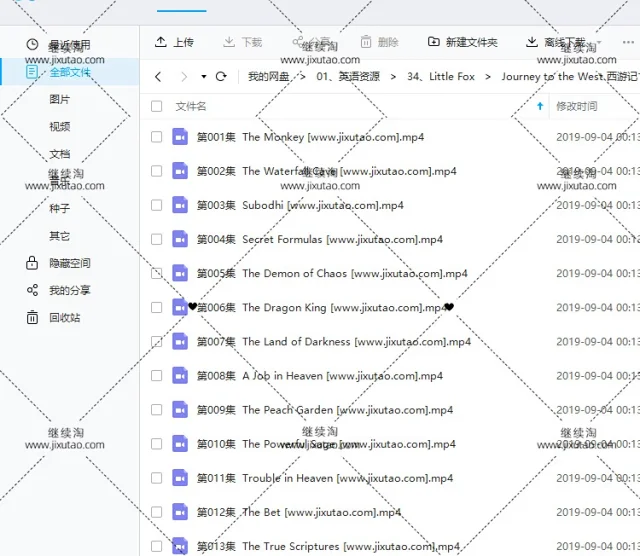The width and height of the screenshot is (640, 556).
Task: Check the box for 第011集 Trouble in Heaven
Action: click(156, 478)
